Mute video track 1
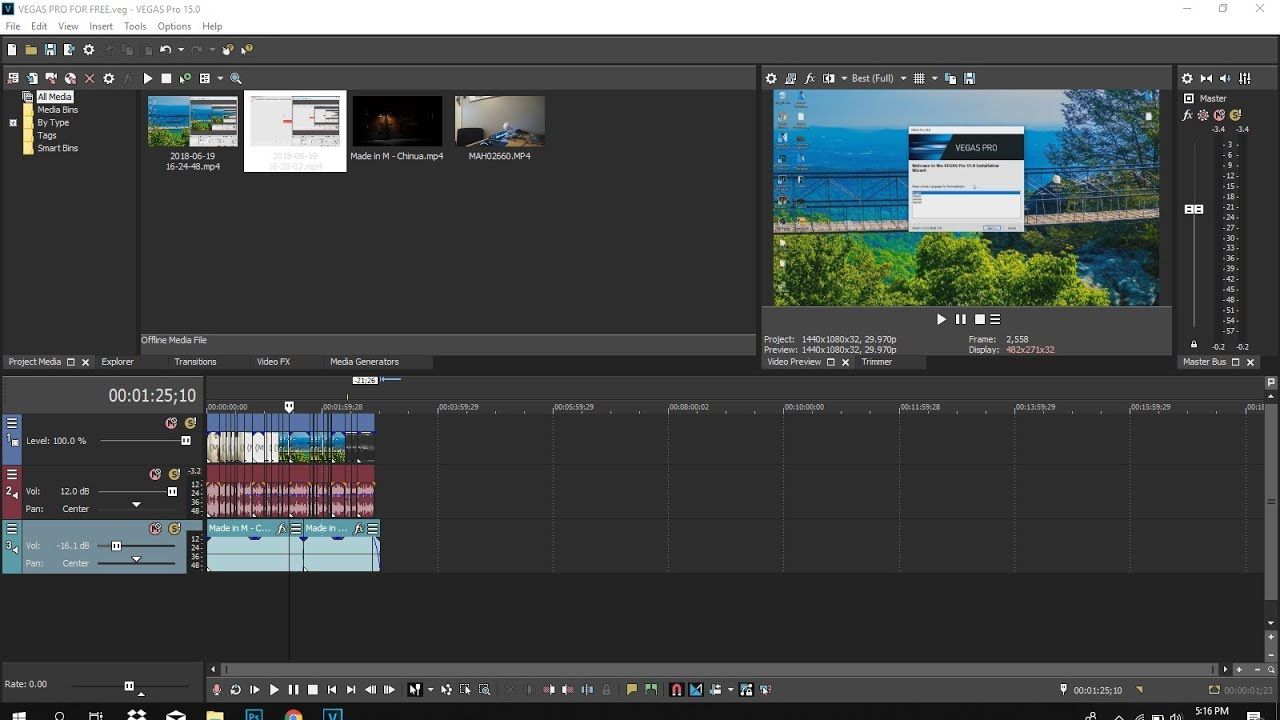This screenshot has height=720, width=1280. tap(171, 423)
